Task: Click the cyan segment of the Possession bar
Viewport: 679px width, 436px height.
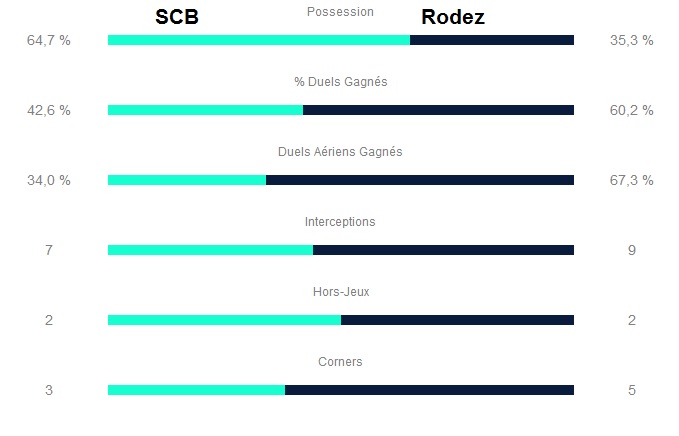Action: 258,40
